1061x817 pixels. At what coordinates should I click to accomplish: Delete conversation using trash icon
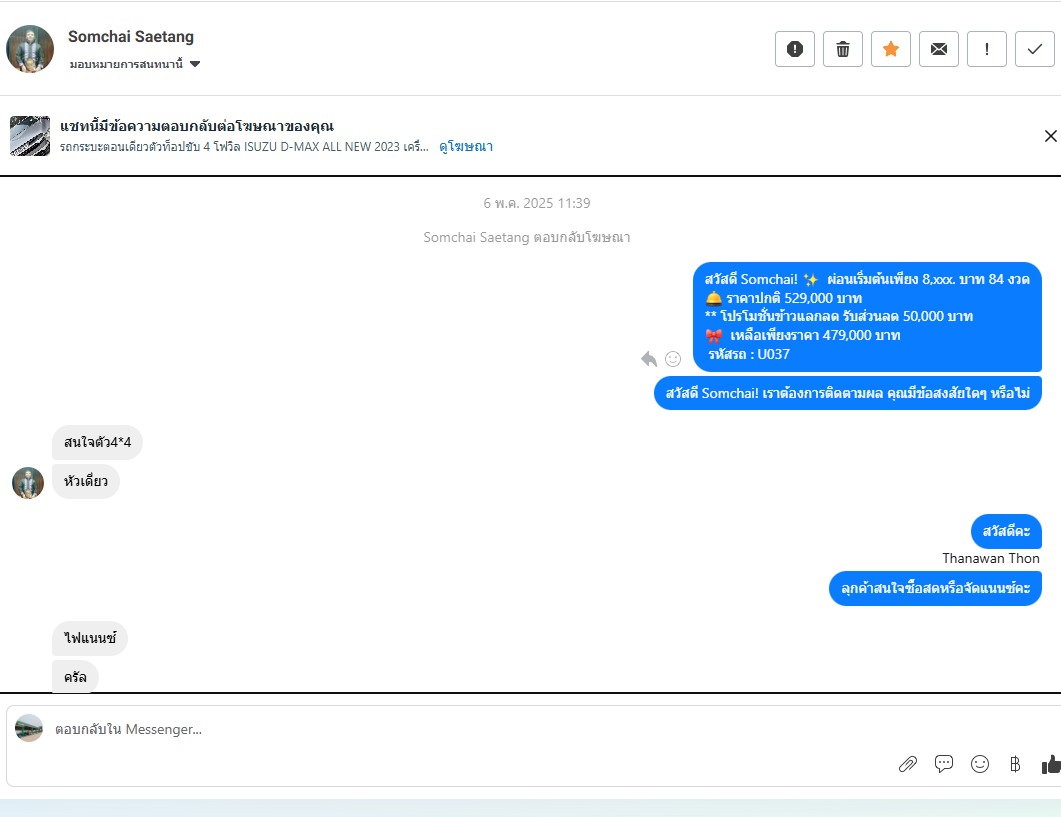842,49
